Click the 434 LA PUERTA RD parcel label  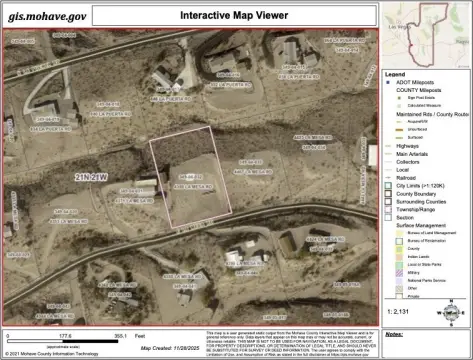click(x=51, y=129)
